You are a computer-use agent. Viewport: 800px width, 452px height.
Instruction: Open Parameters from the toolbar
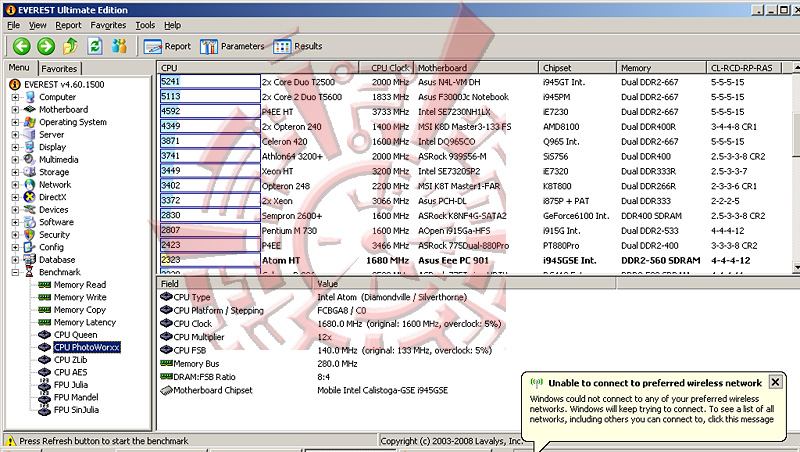[232, 46]
